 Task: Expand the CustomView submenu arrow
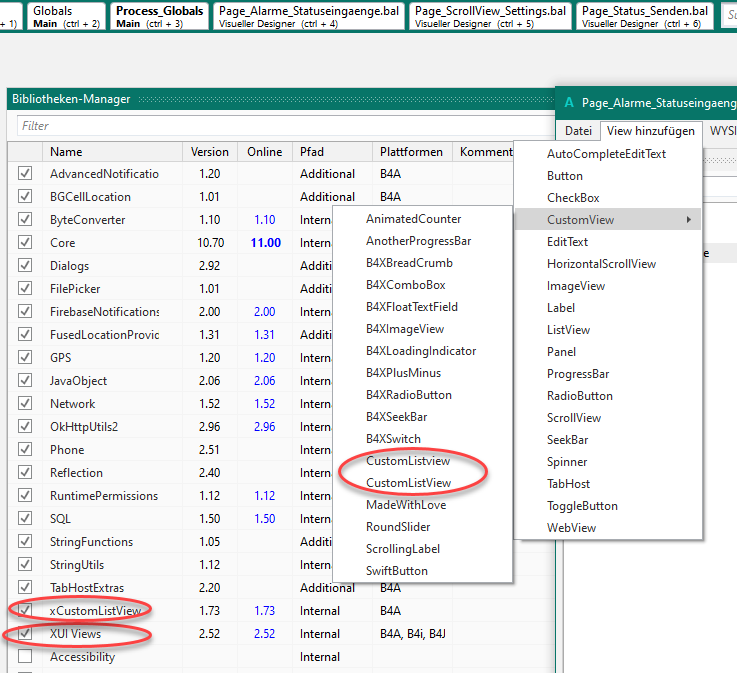click(689, 219)
